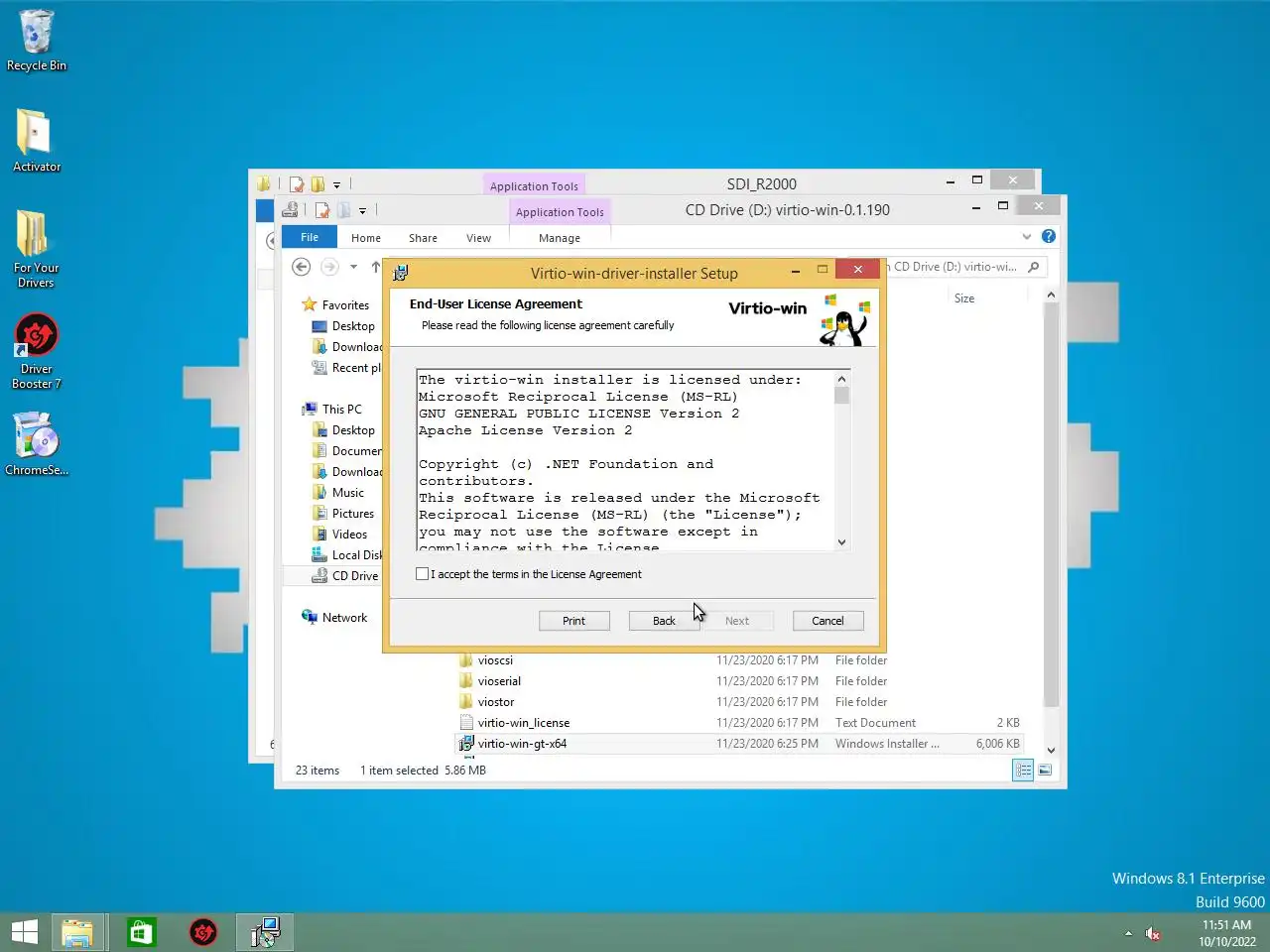The height and width of the screenshot is (952, 1270).
Task: Open recent locations dropdown arrow
Action: [x=353, y=267]
